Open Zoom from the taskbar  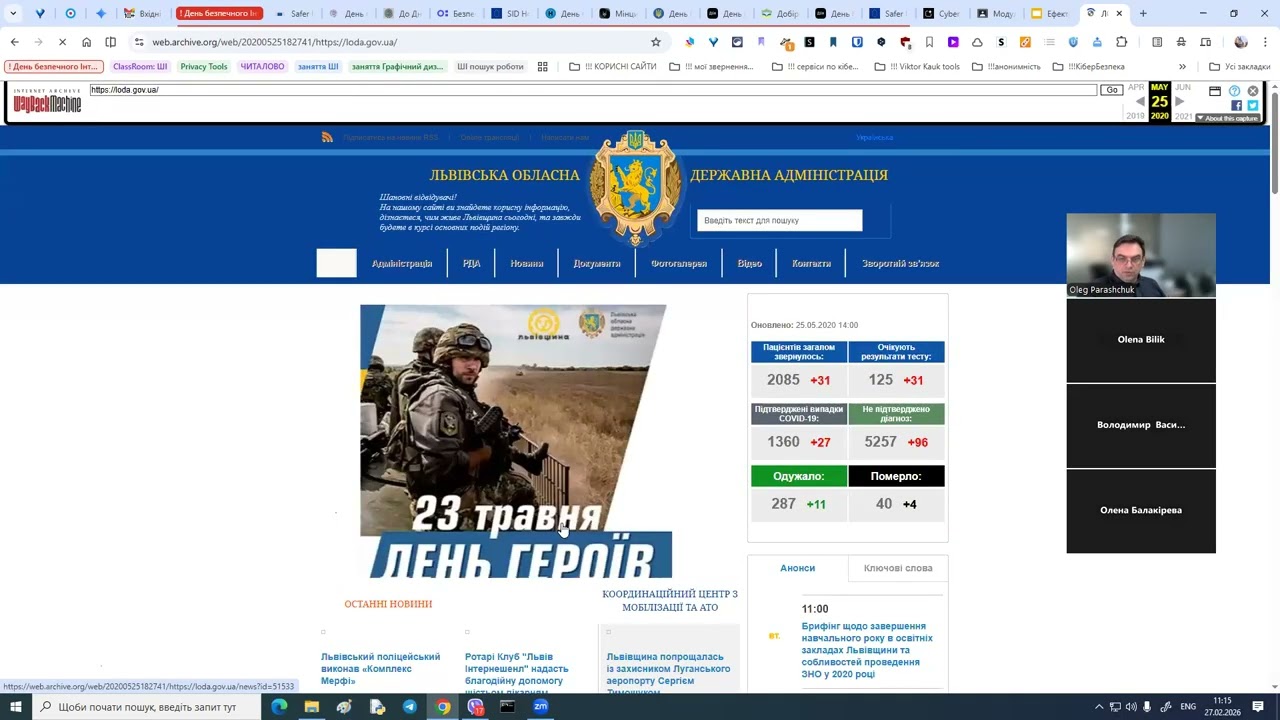tap(541, 706)
